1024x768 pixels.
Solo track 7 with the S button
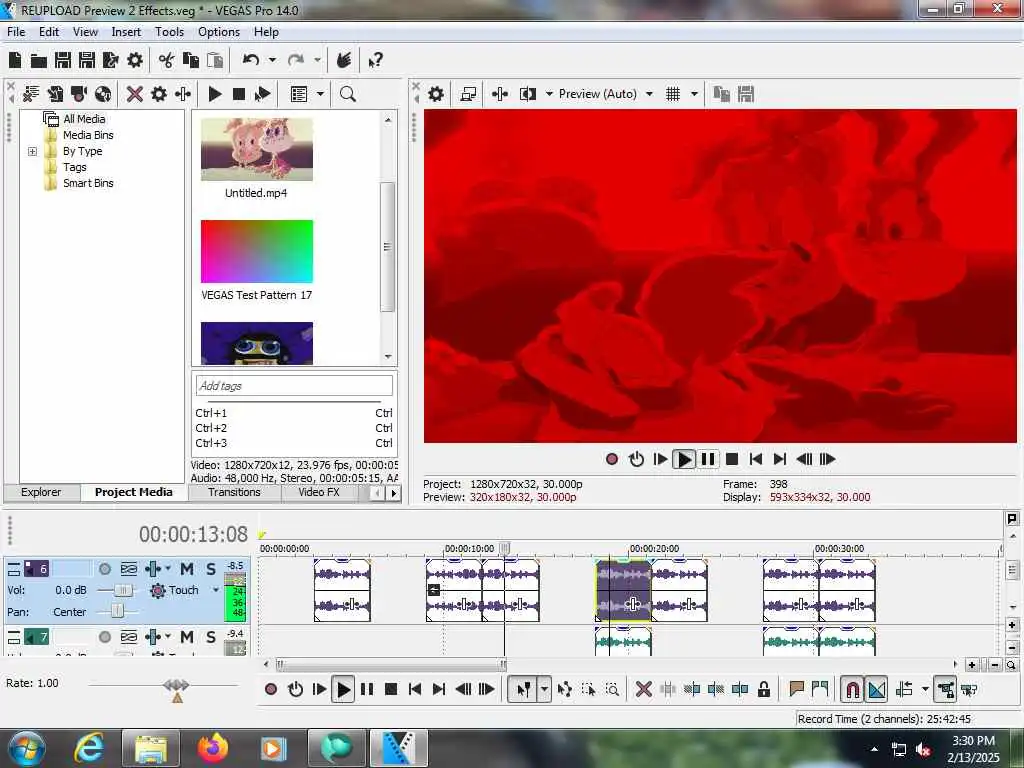click(x=210, y=637)
